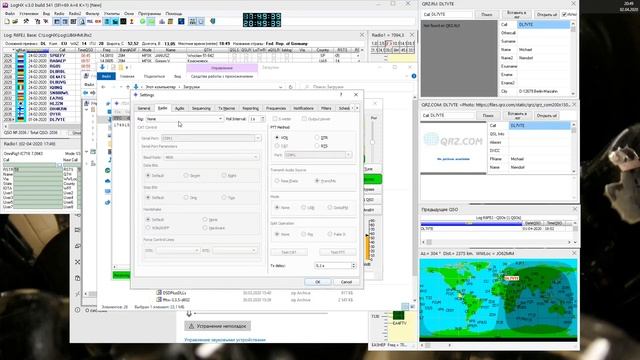
Task: Open the Notifications tab
Action: [x=304, y=108]
